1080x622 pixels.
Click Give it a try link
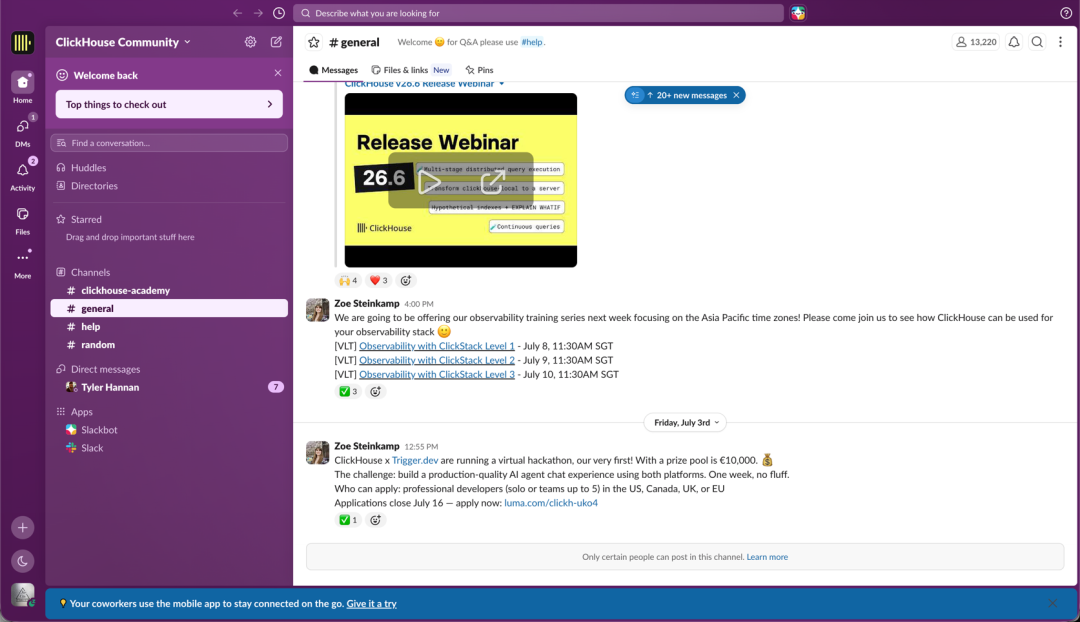pyautogui.click(x=371, y=603)
